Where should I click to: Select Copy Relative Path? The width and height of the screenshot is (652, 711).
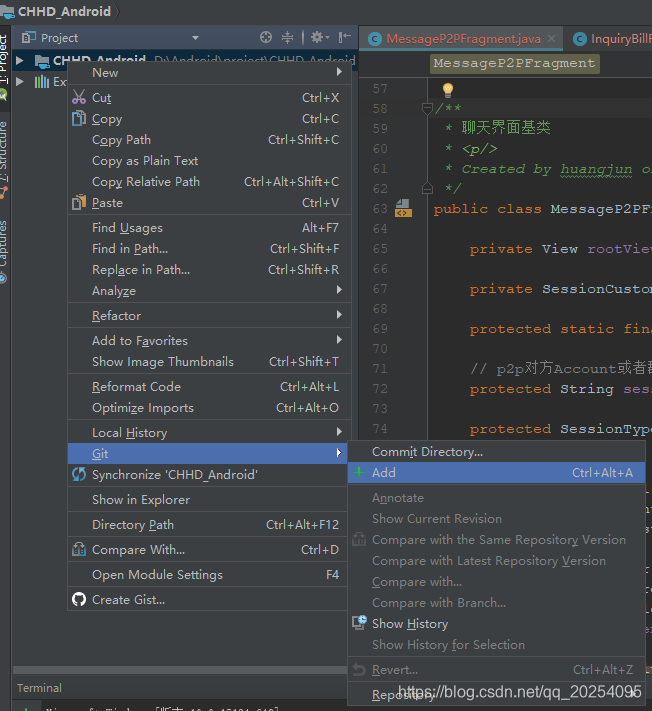[x=209, y=181]
